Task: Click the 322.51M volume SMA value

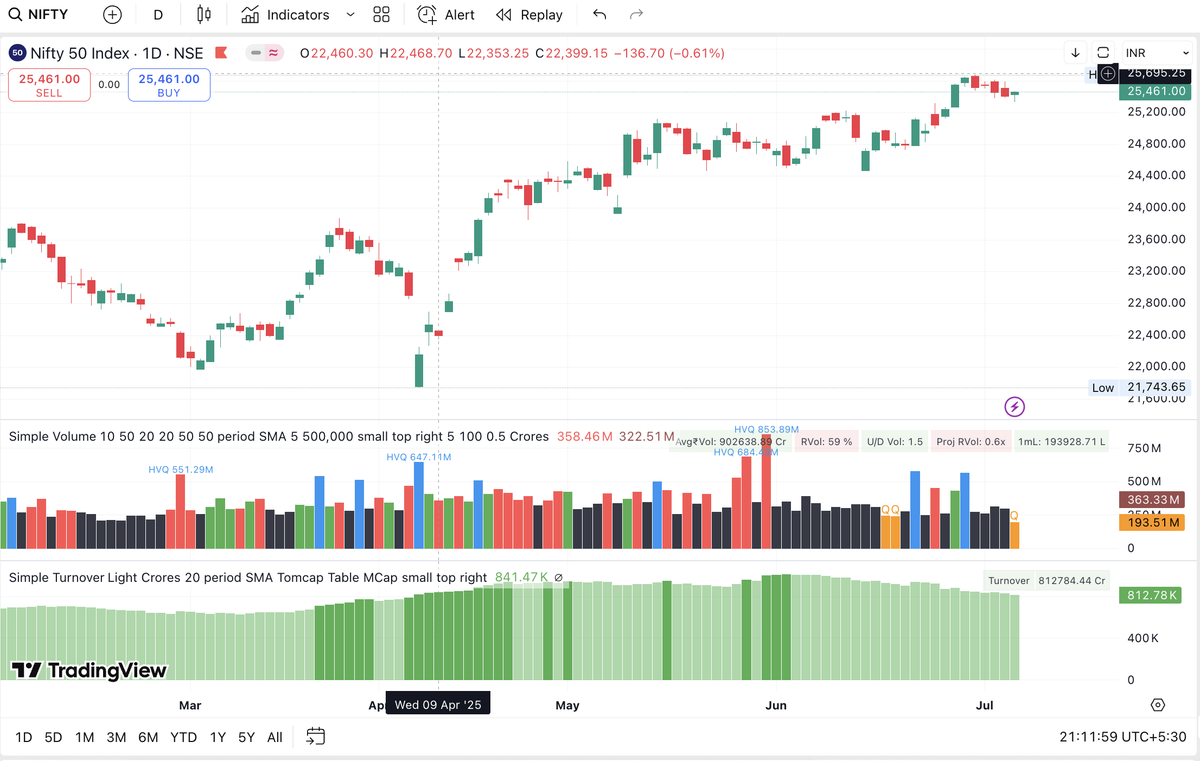Action: 646,436
